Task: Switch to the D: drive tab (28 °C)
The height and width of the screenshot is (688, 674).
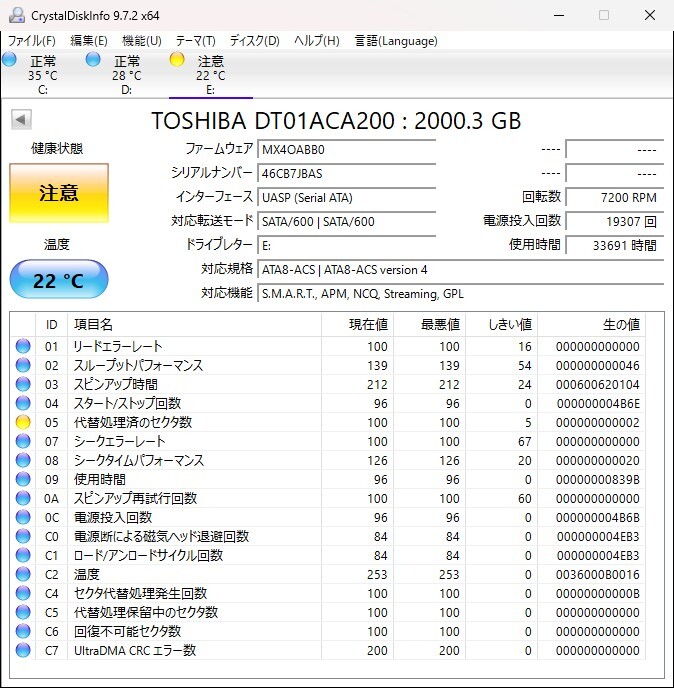Action: coord(127,75)
